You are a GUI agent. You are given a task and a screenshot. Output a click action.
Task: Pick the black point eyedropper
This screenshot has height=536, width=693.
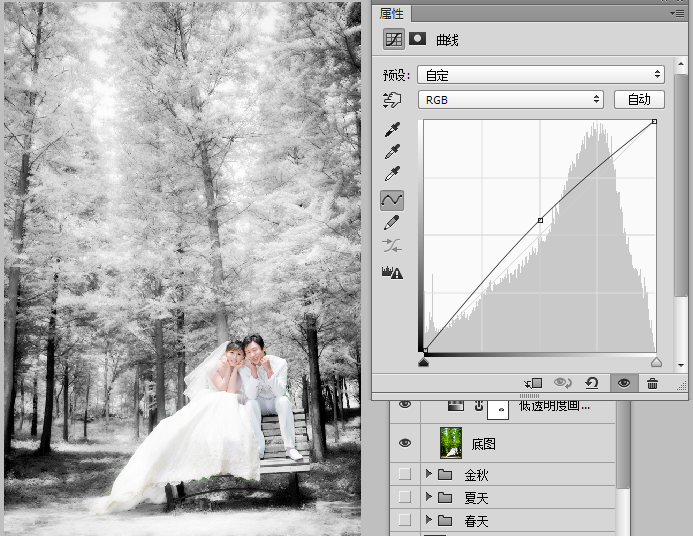392,129
